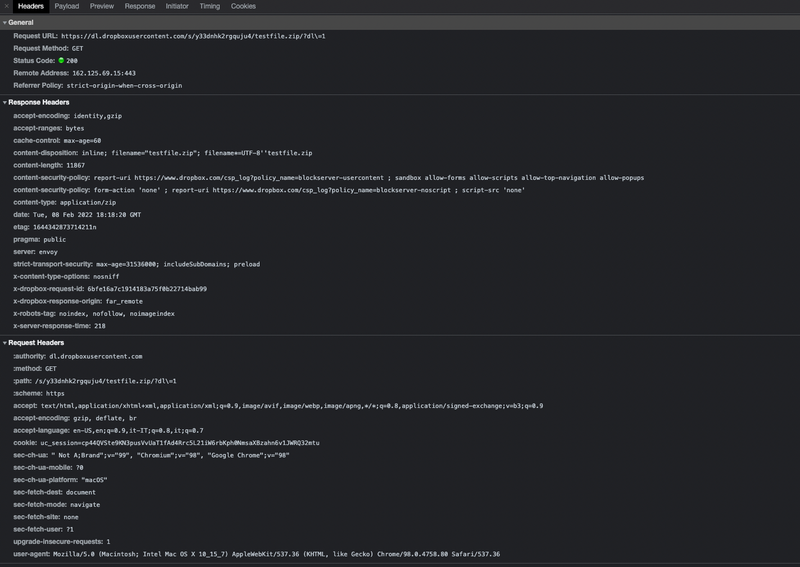Viewport: 800px width, 567px height.
Task: Click the x-dropbox-request-id value
Action: (147, 288)
